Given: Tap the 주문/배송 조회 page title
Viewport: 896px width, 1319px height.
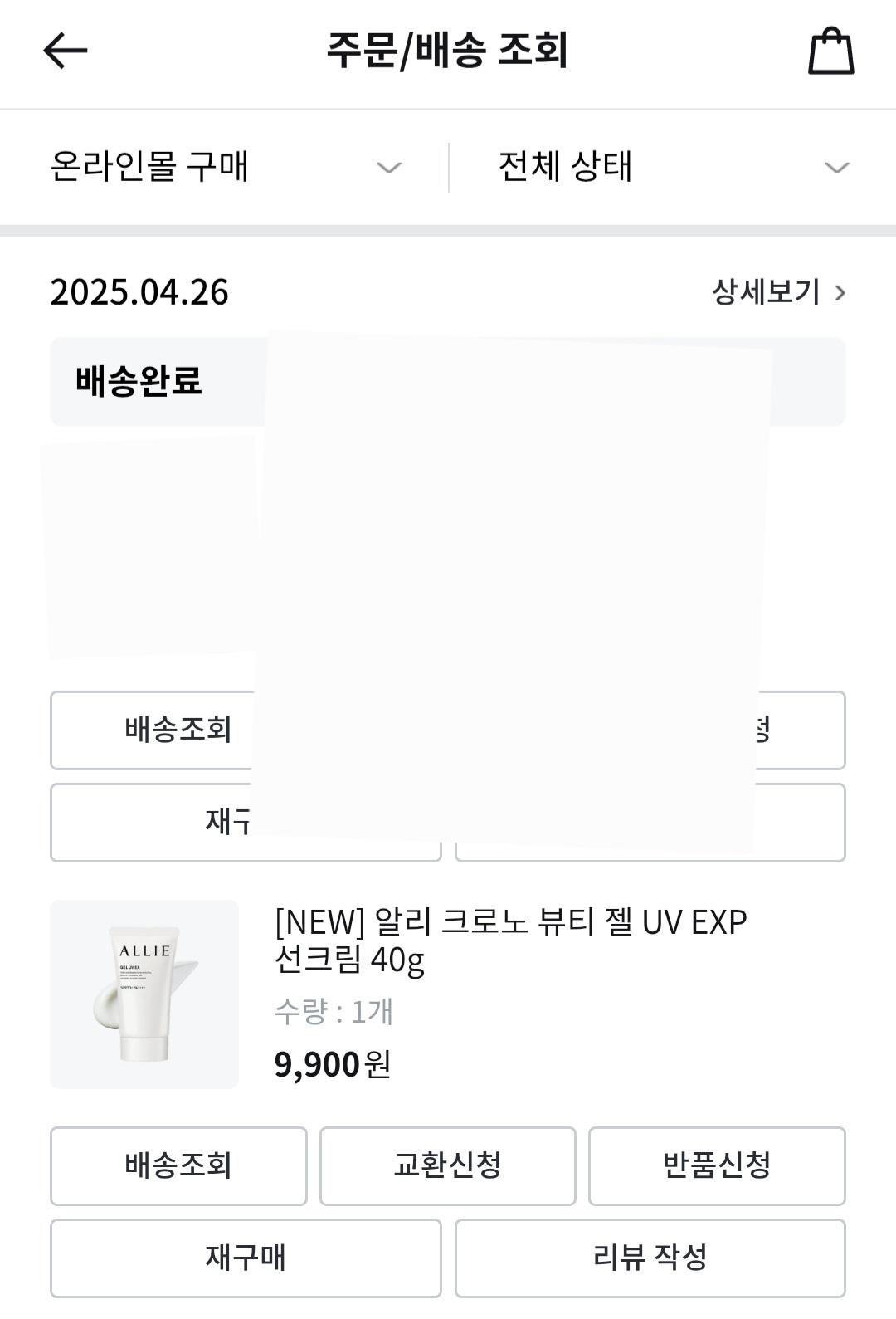Looking at the screenshot, I should click(447, 50).
